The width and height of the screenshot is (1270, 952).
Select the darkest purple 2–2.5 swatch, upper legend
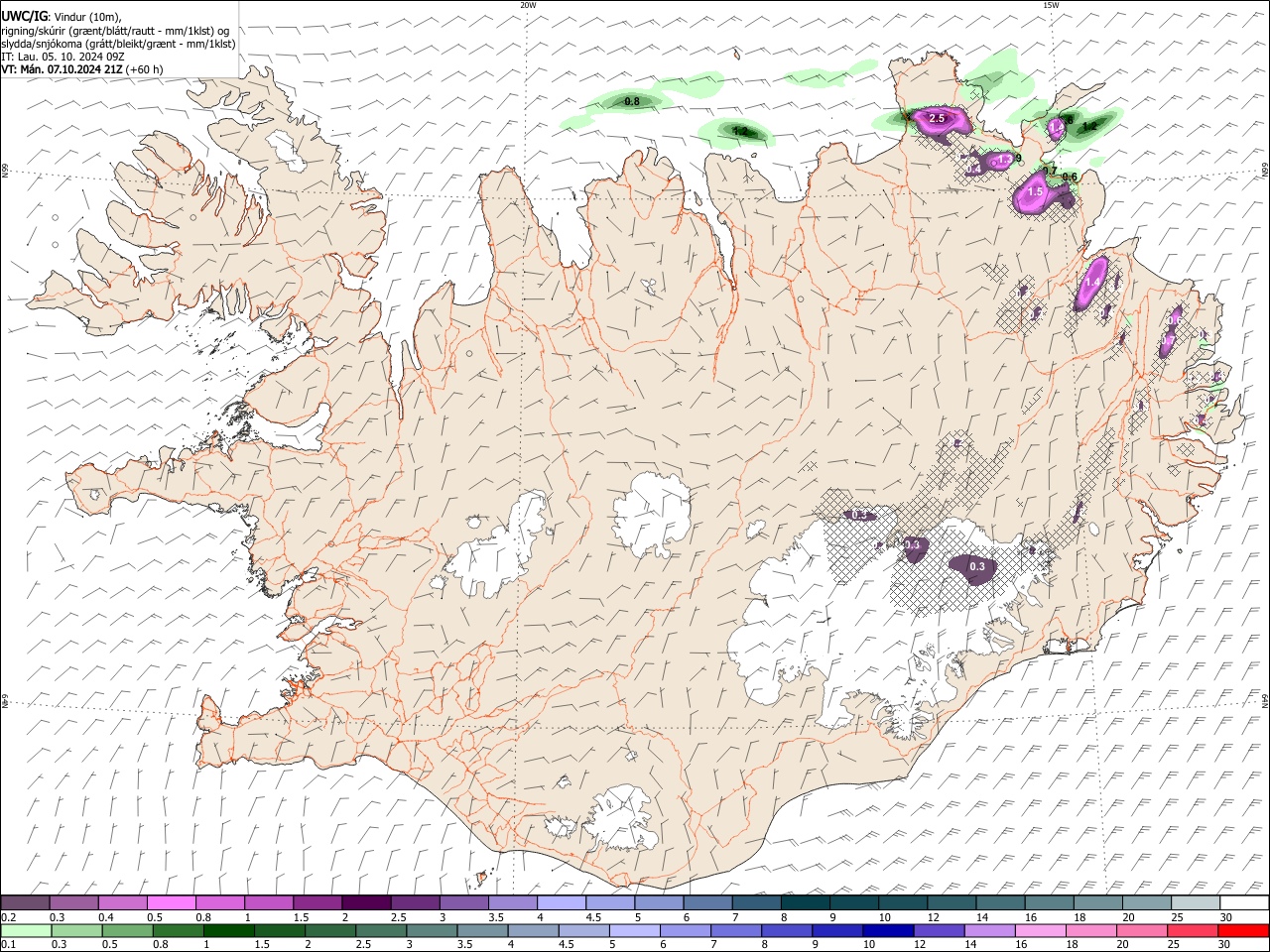coord(366,902)
